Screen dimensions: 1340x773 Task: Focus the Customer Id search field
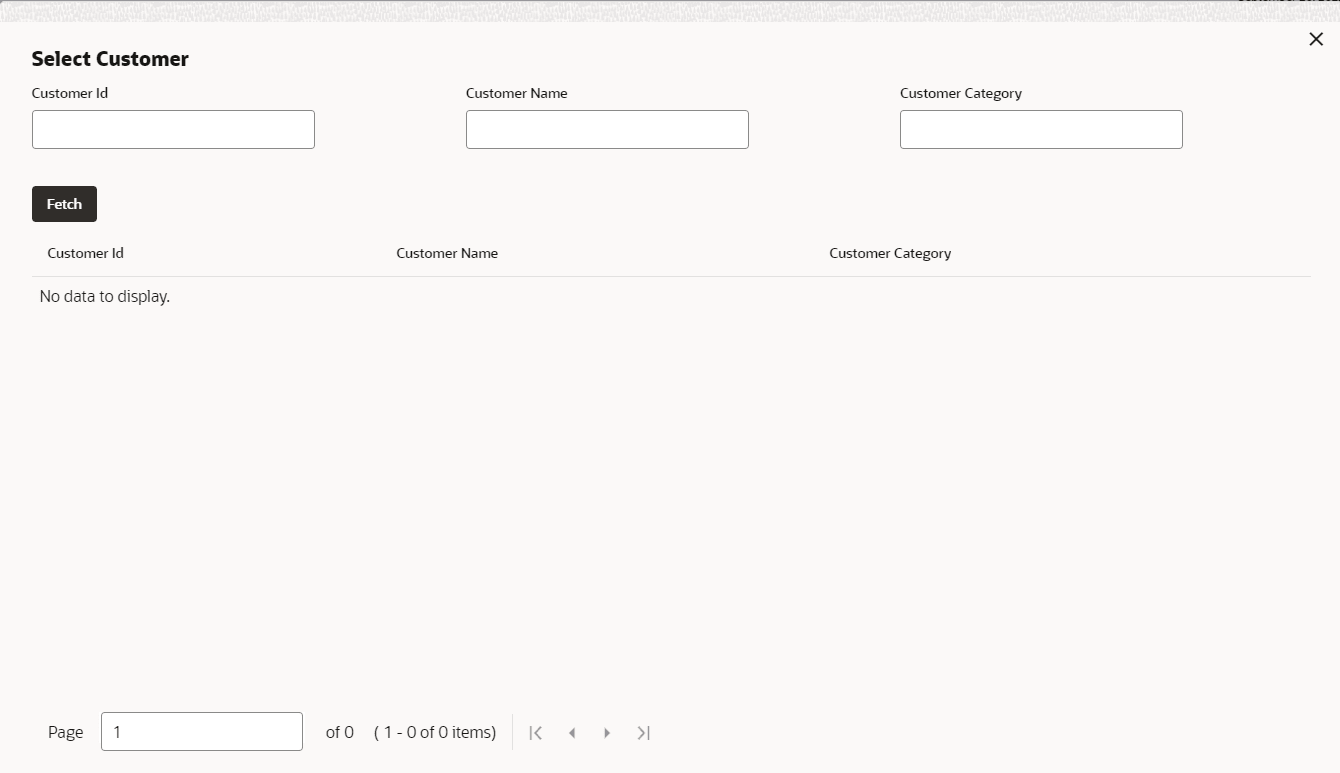(173, 130)
